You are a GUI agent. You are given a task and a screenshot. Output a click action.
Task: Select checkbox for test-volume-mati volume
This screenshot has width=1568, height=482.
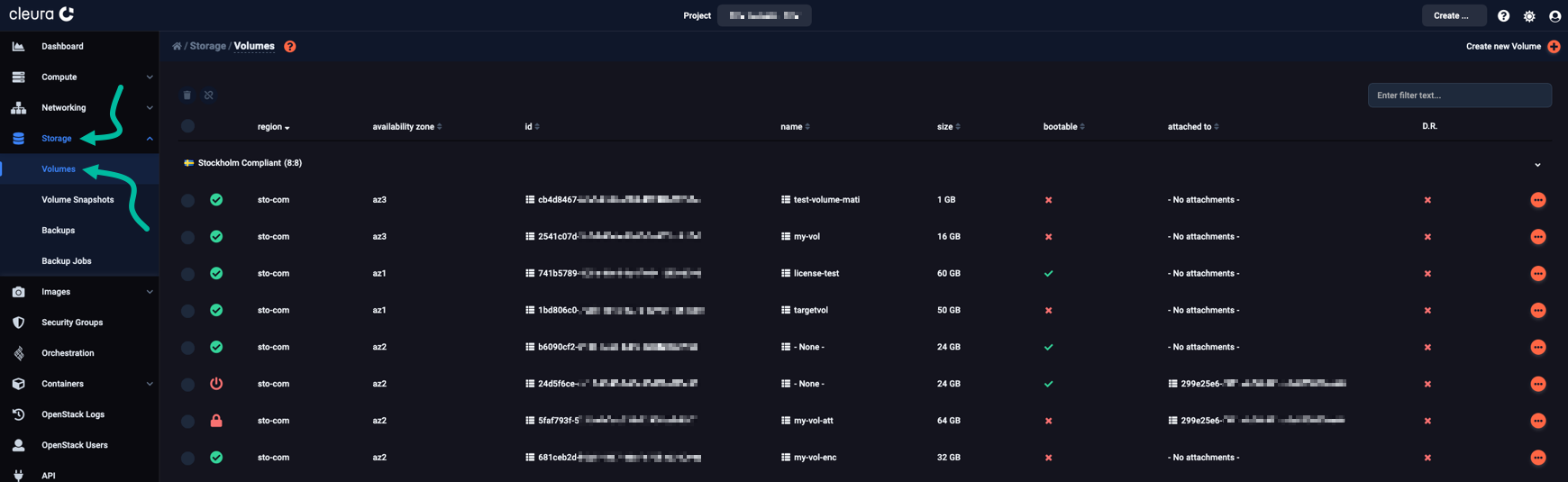click(187, 201)
